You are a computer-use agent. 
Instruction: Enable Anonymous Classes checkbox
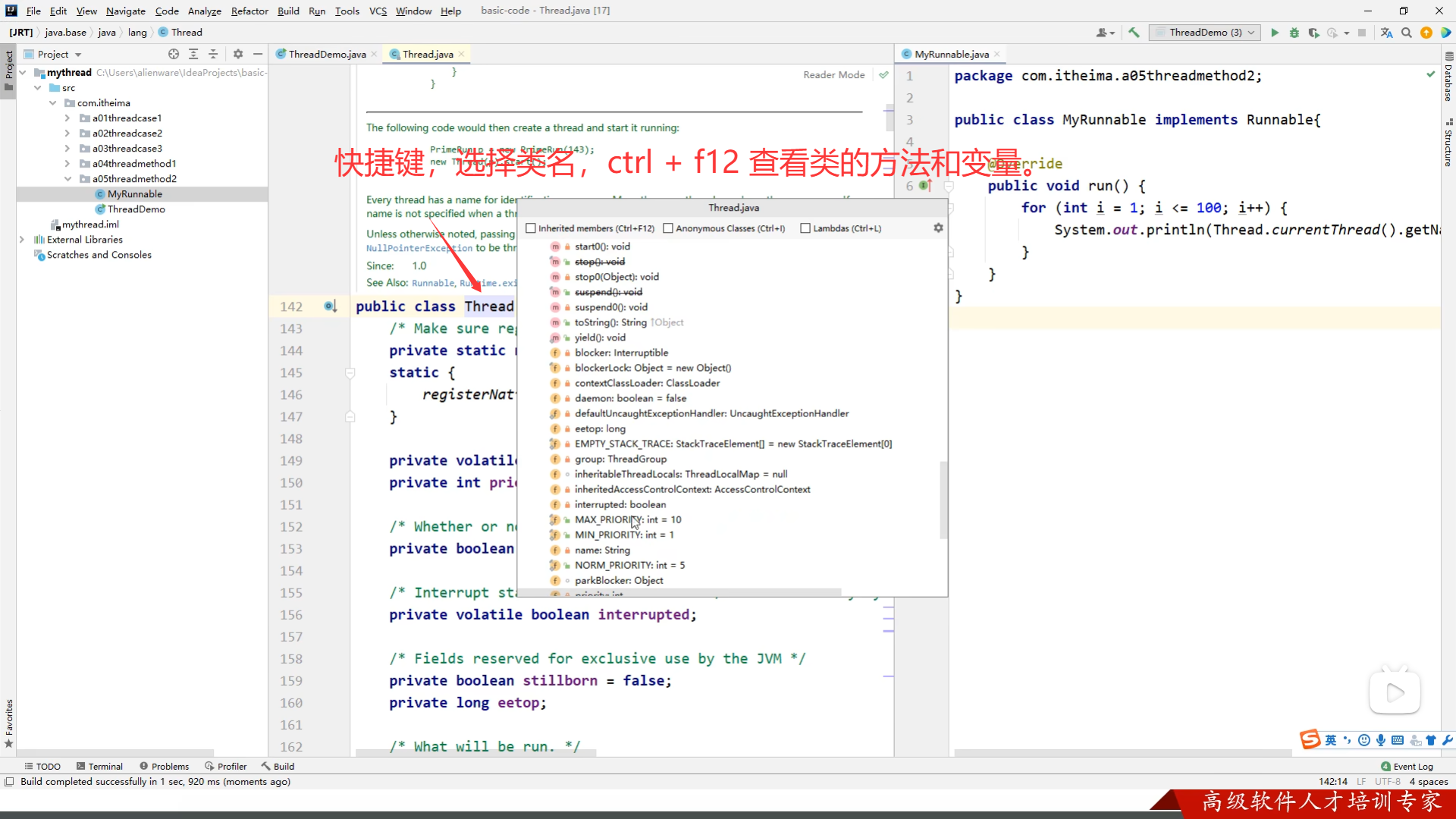coord(668,228)
